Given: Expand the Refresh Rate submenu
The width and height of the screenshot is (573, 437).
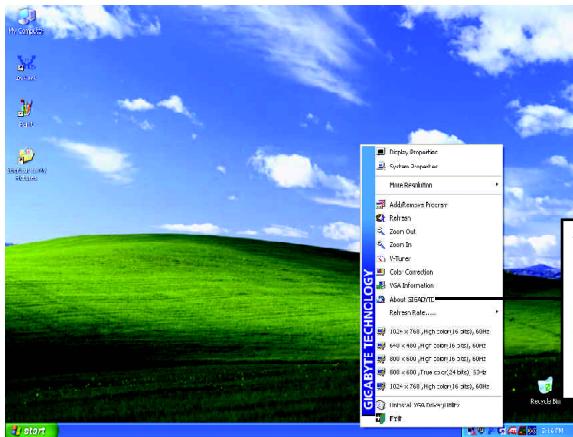Looking at the screenshot, I should [439, 313].
